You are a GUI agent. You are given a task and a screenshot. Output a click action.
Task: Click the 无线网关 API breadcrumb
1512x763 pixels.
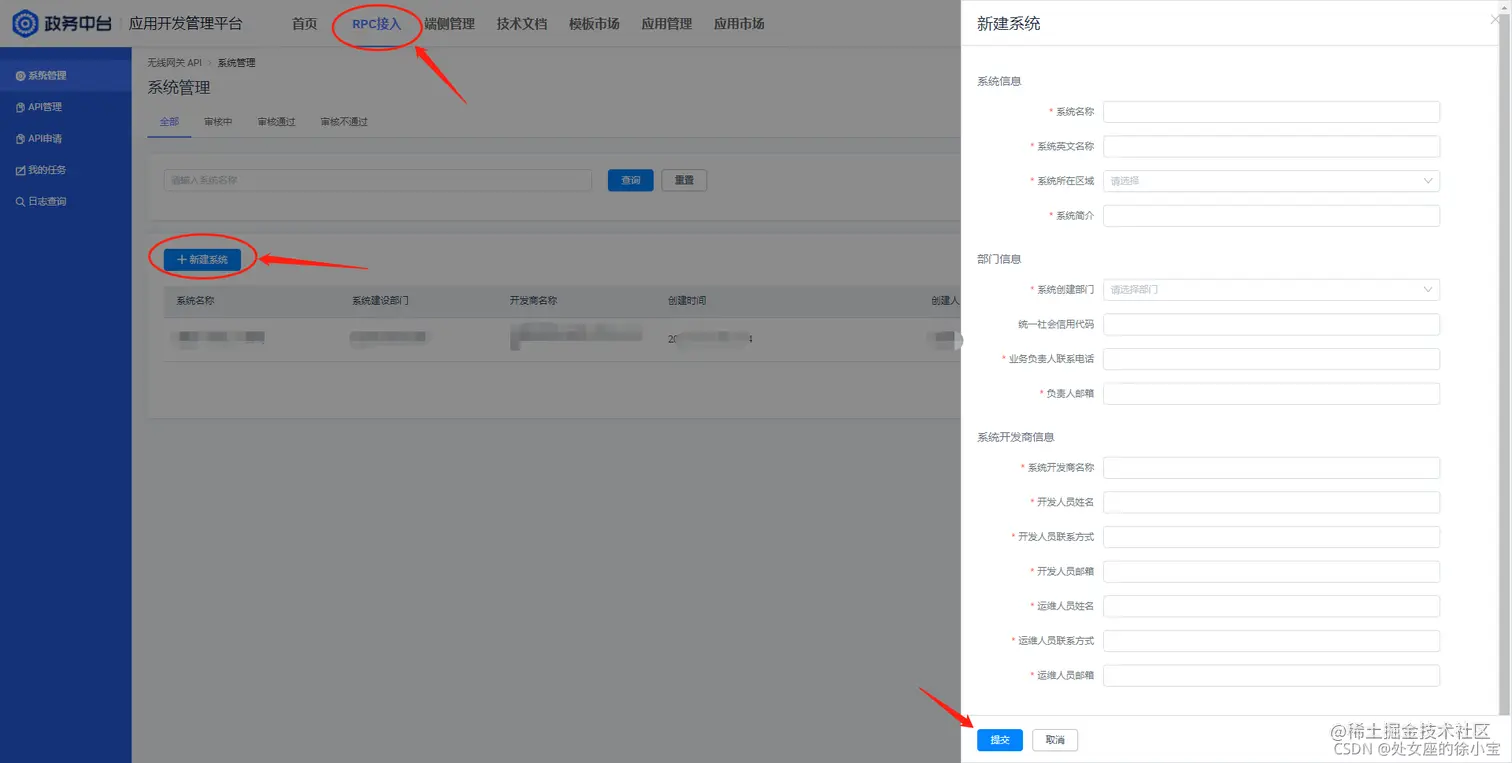175,63
